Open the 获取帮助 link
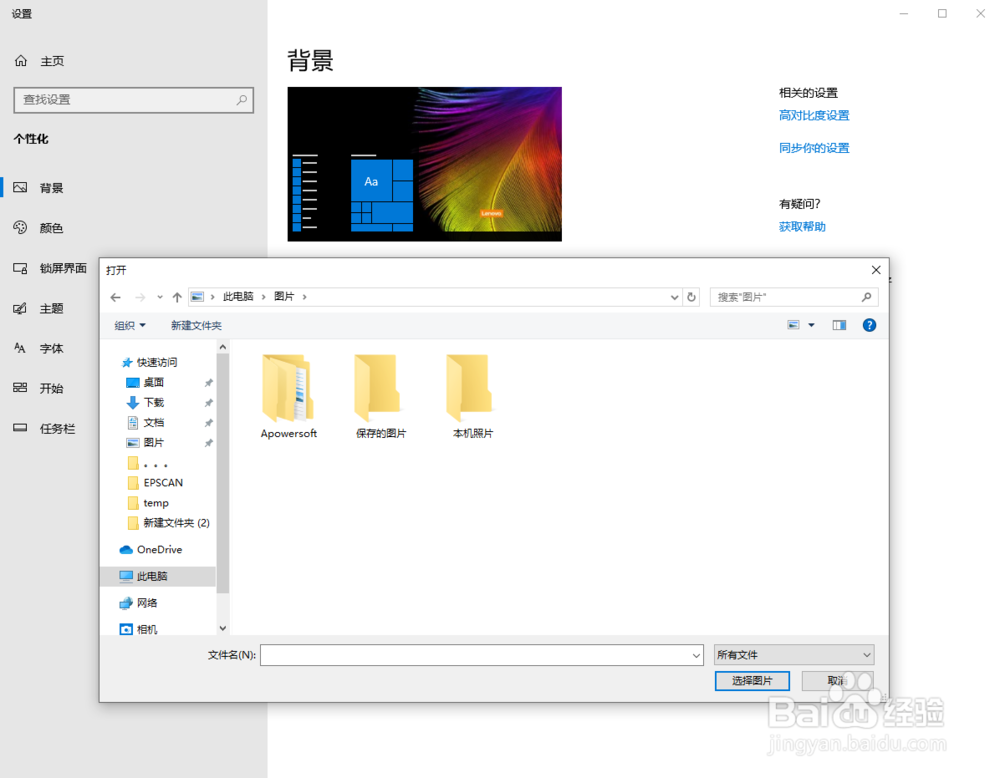The width and height of the screenshot is (1000, 778). [802, 227]
